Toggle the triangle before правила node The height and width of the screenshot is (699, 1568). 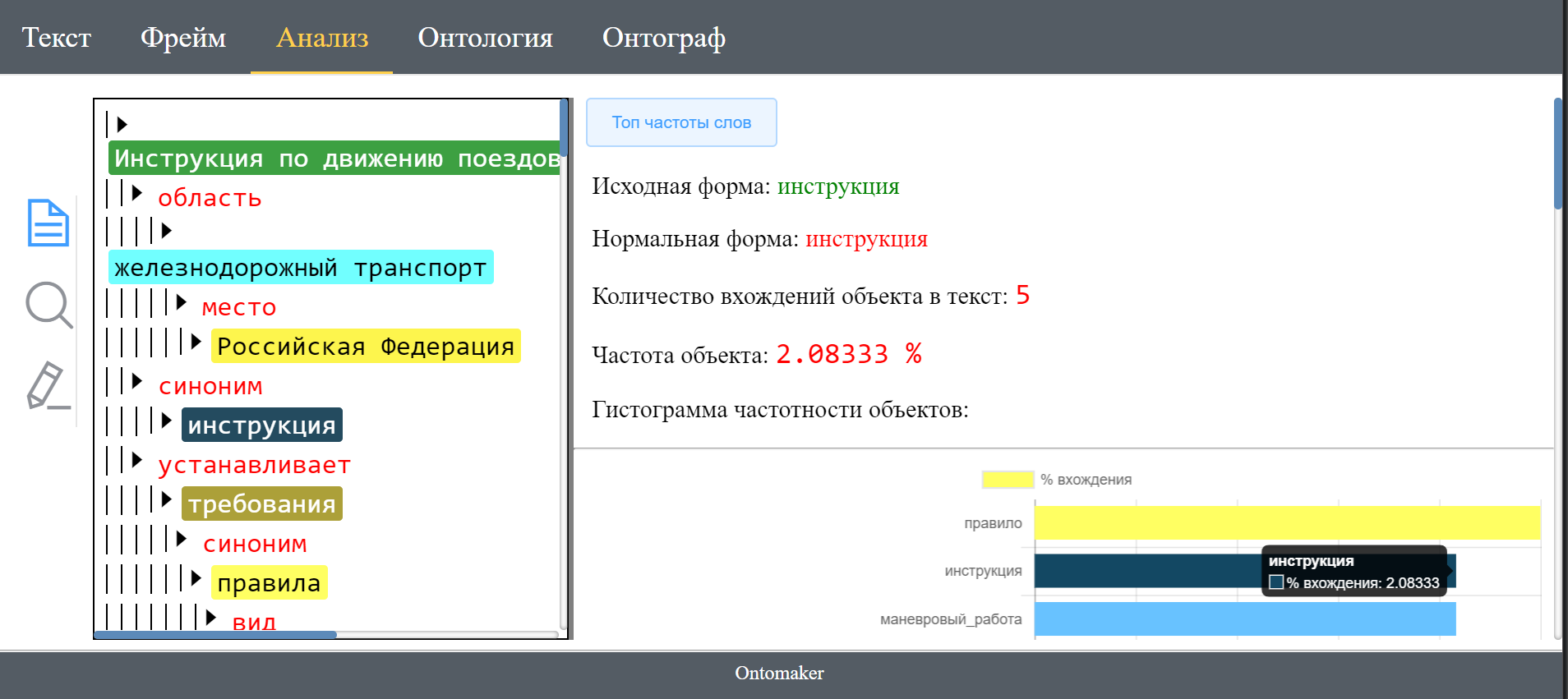click(196, 578)
